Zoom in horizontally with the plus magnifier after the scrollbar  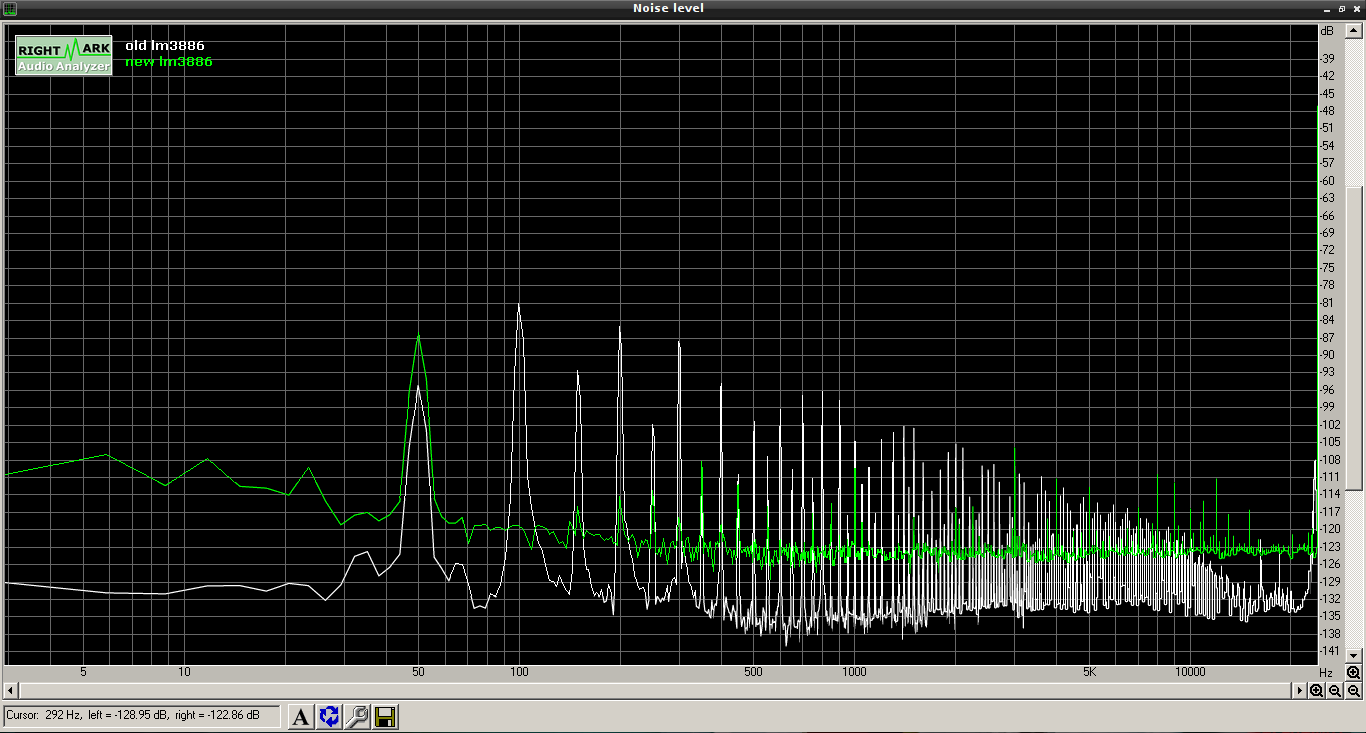1317,691
